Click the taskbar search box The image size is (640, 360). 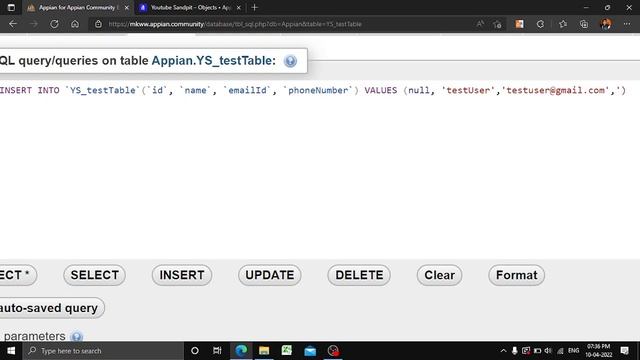103,351
